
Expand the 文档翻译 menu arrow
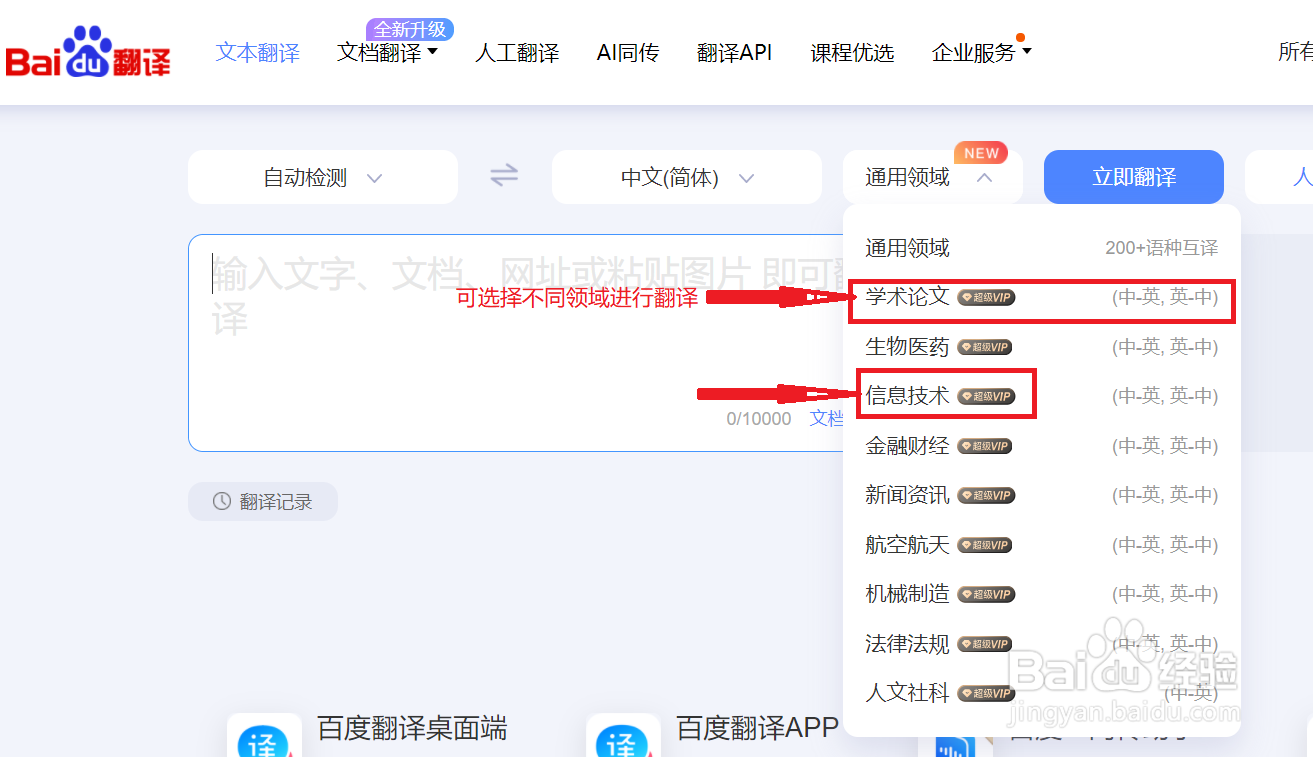click(x=433, y=51)
